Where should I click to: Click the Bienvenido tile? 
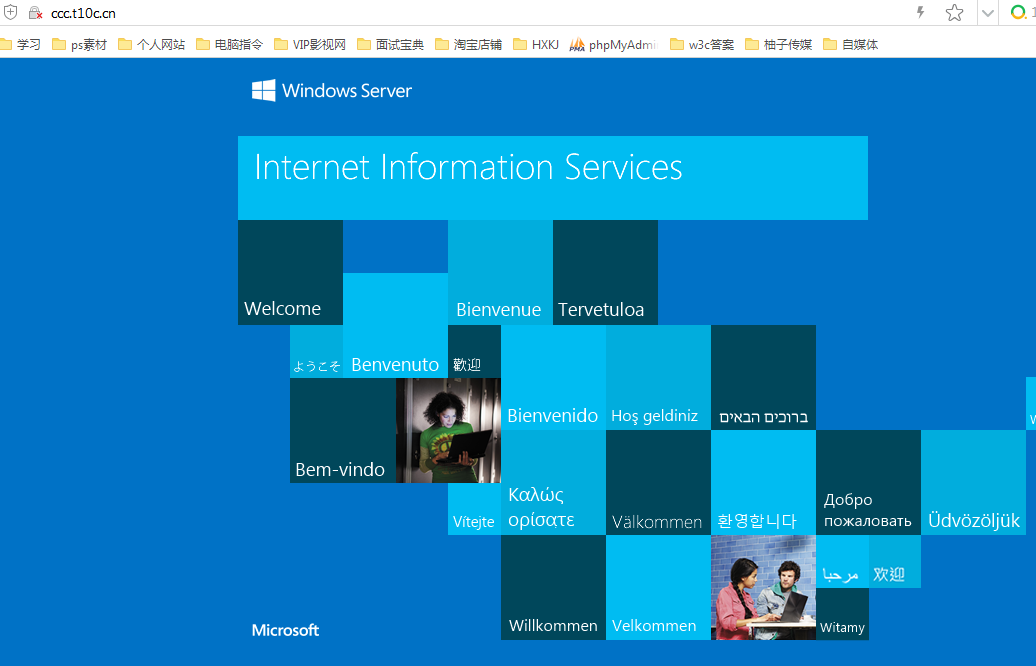pos(553,377)
